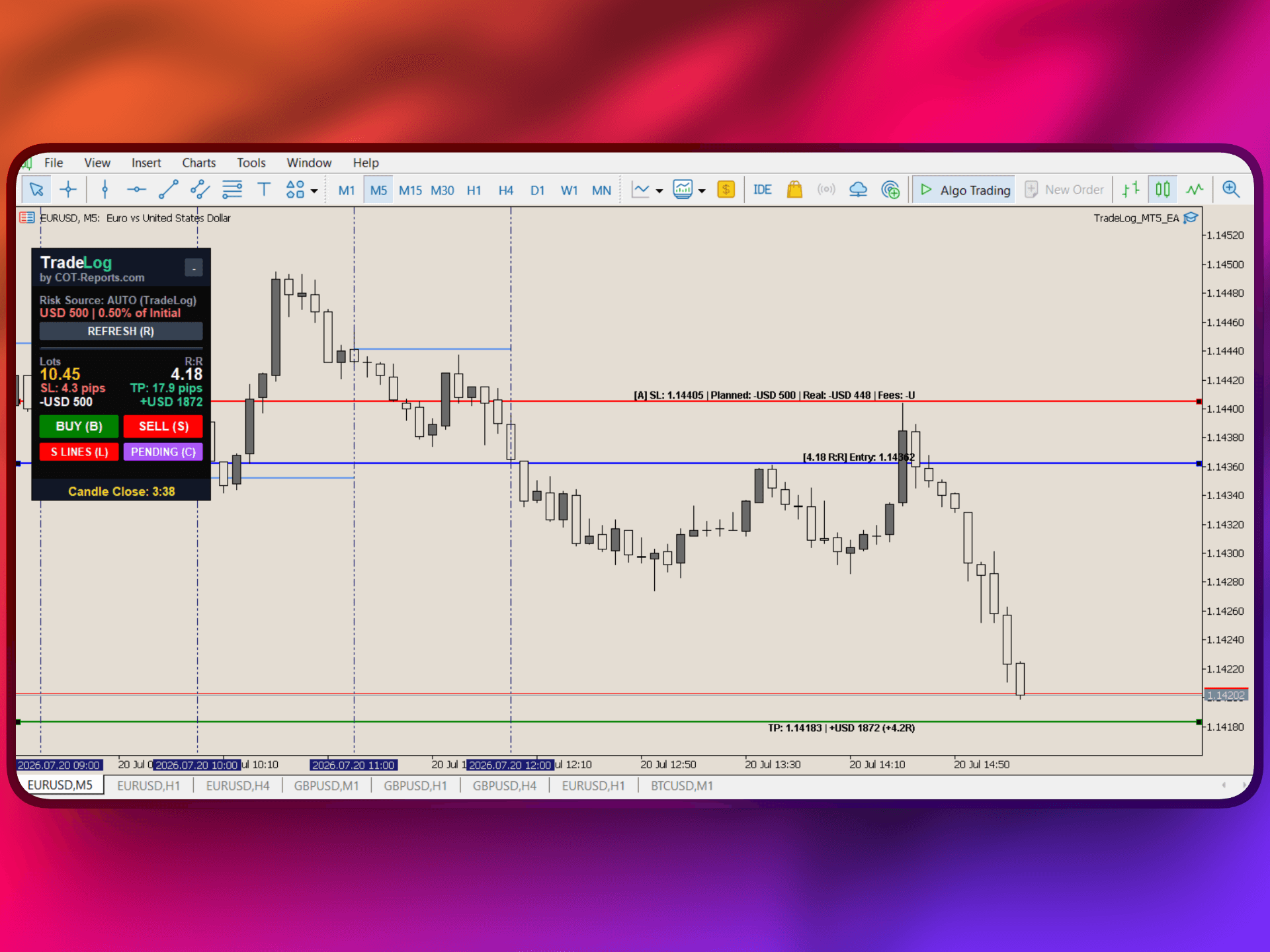Switch chart to candlestick mode
The height and width of the screenshot is (952, 1270).
(1163, 190)
